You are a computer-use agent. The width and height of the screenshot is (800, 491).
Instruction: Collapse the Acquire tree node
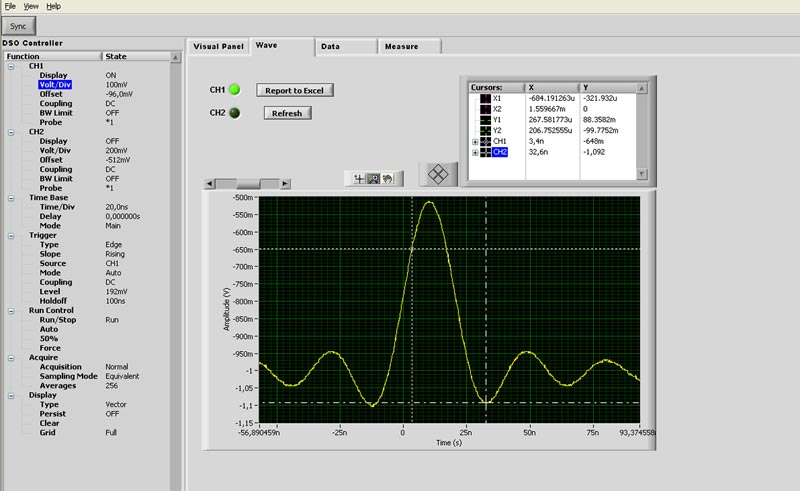11,358
